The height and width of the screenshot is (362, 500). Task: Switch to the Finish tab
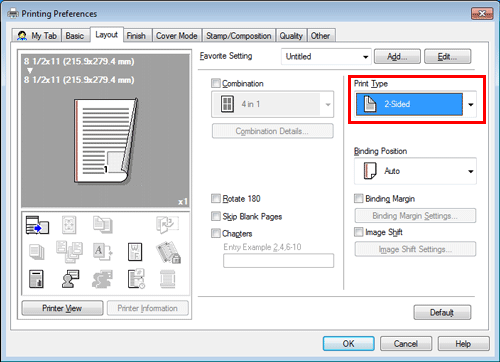point(136,36)
